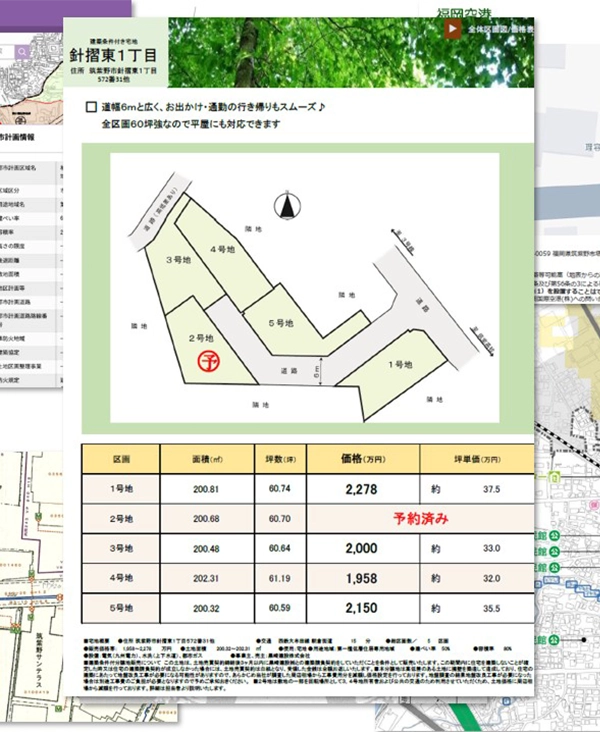Click the north compass arrow symbol

(287, 206)
